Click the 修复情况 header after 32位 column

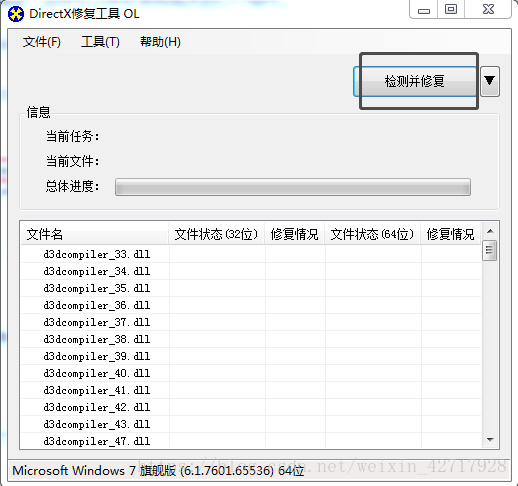(x=295, y=234)
